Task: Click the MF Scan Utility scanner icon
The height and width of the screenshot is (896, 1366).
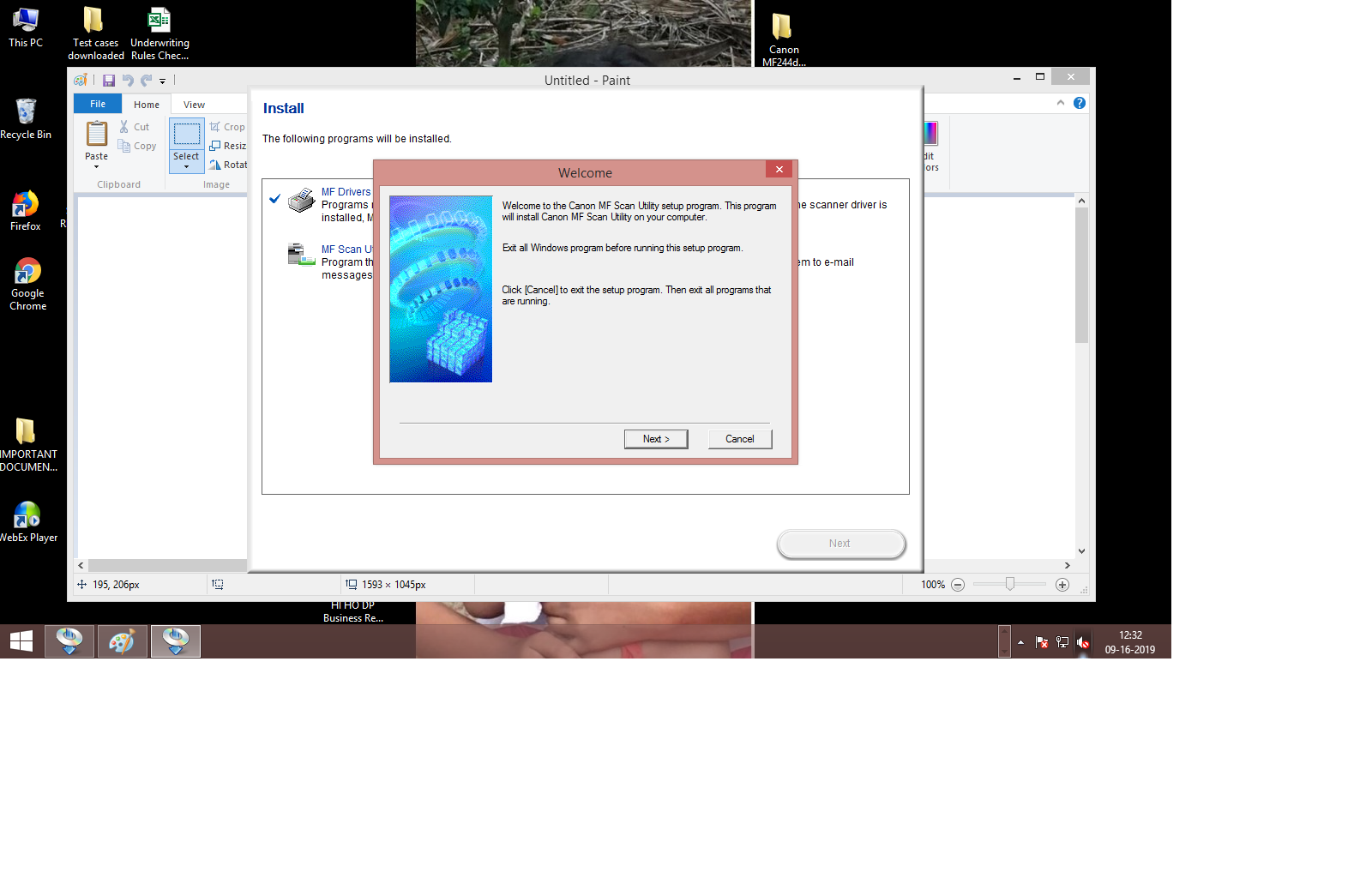Action: [301, 255]
